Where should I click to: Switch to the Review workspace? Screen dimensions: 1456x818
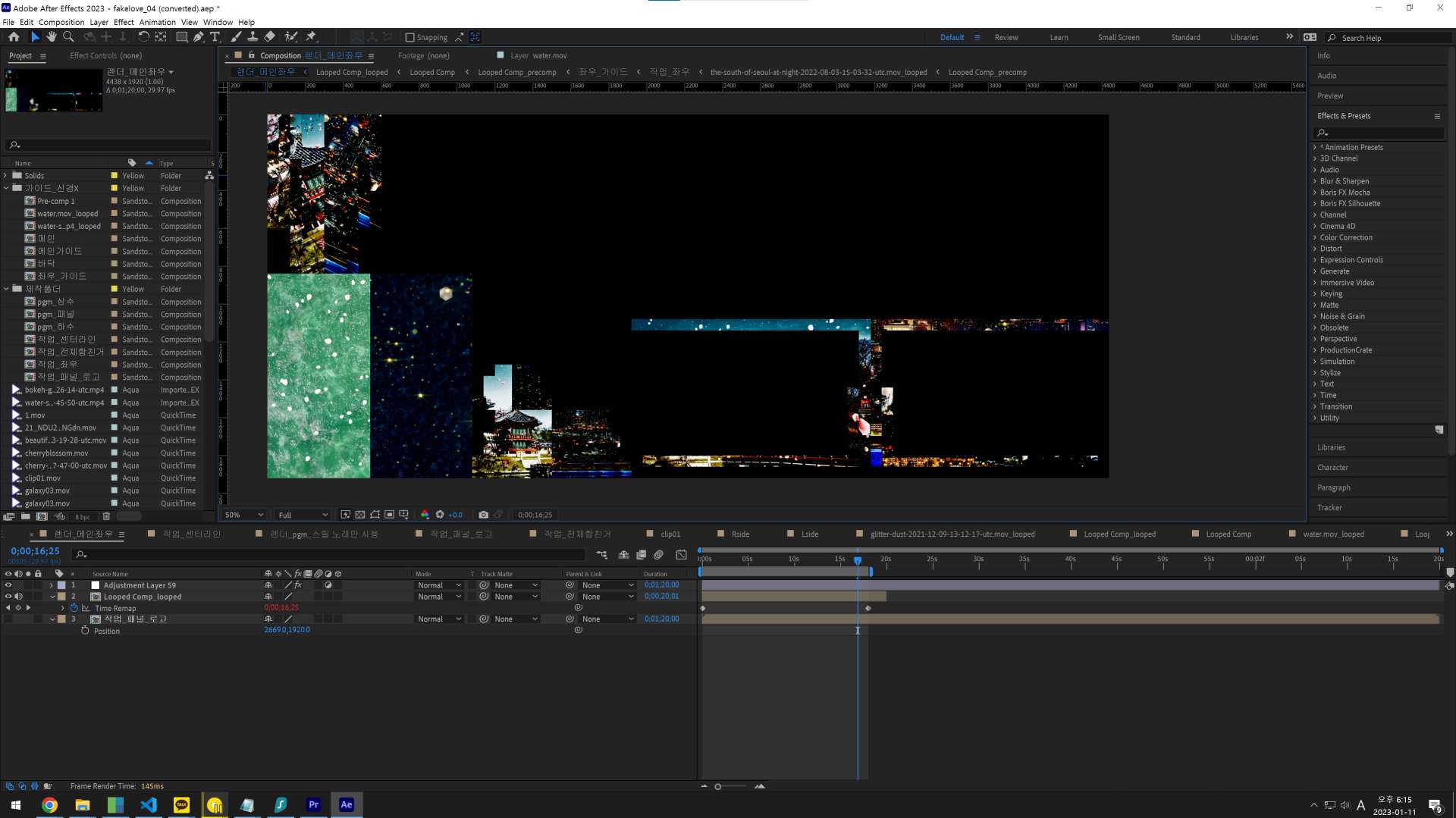click(x=1006, y=37)
